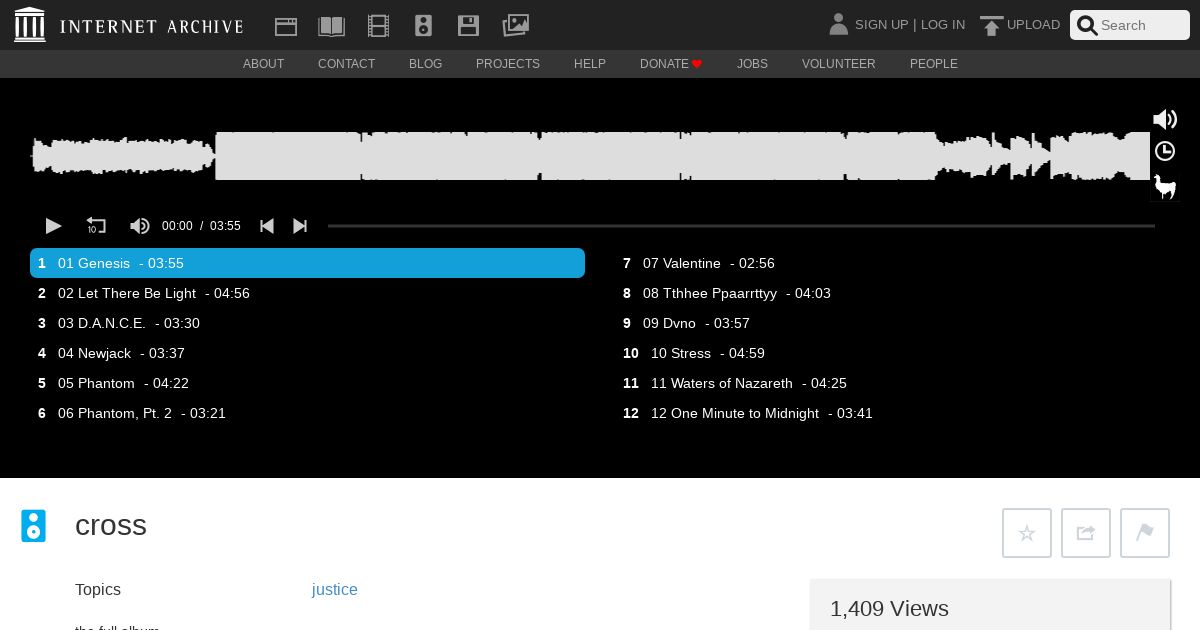
Task: Start playback with the play button
Action: tap(54, 226)
